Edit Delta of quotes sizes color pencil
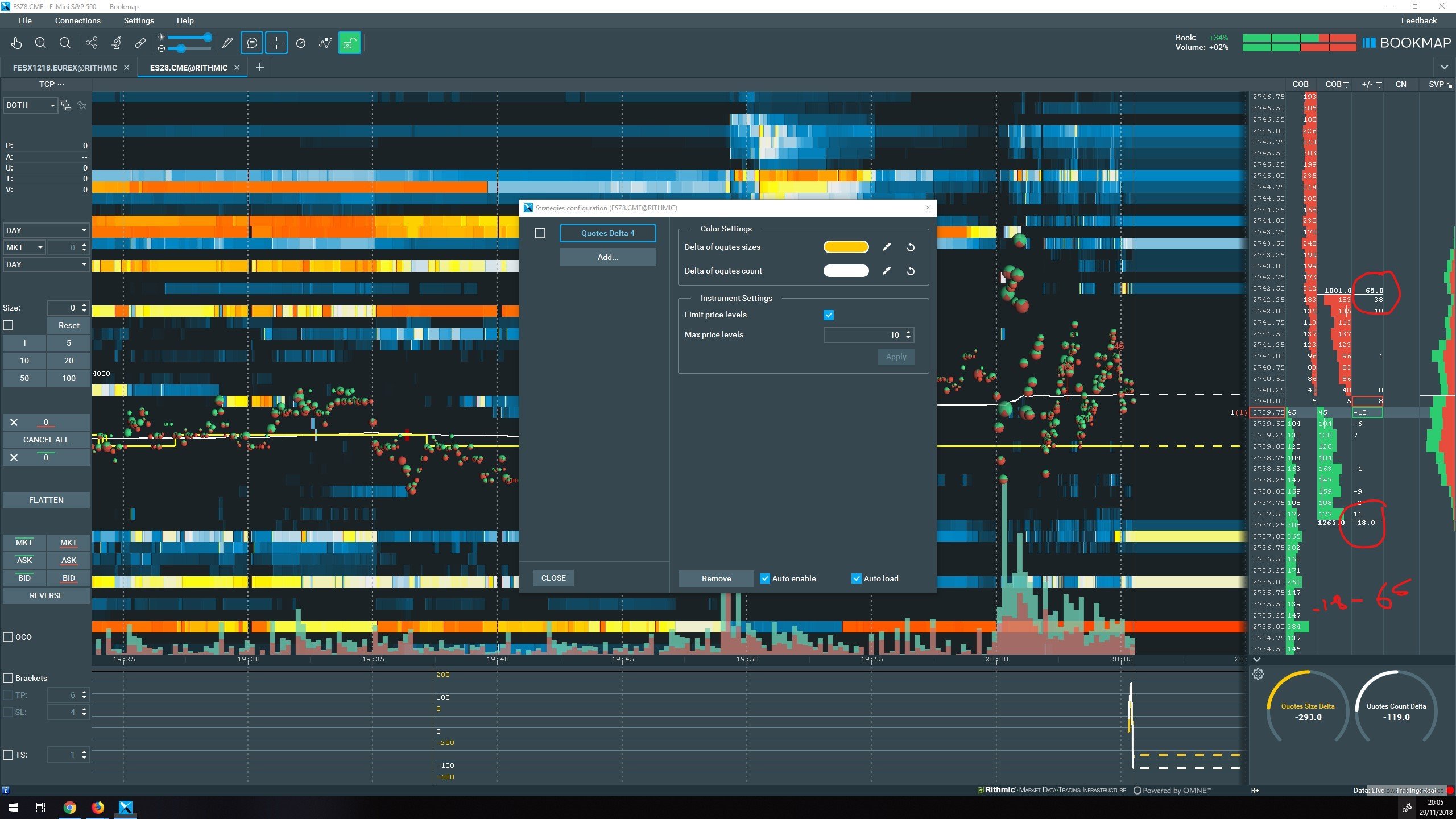1456x819 pixels. point(886,247)
